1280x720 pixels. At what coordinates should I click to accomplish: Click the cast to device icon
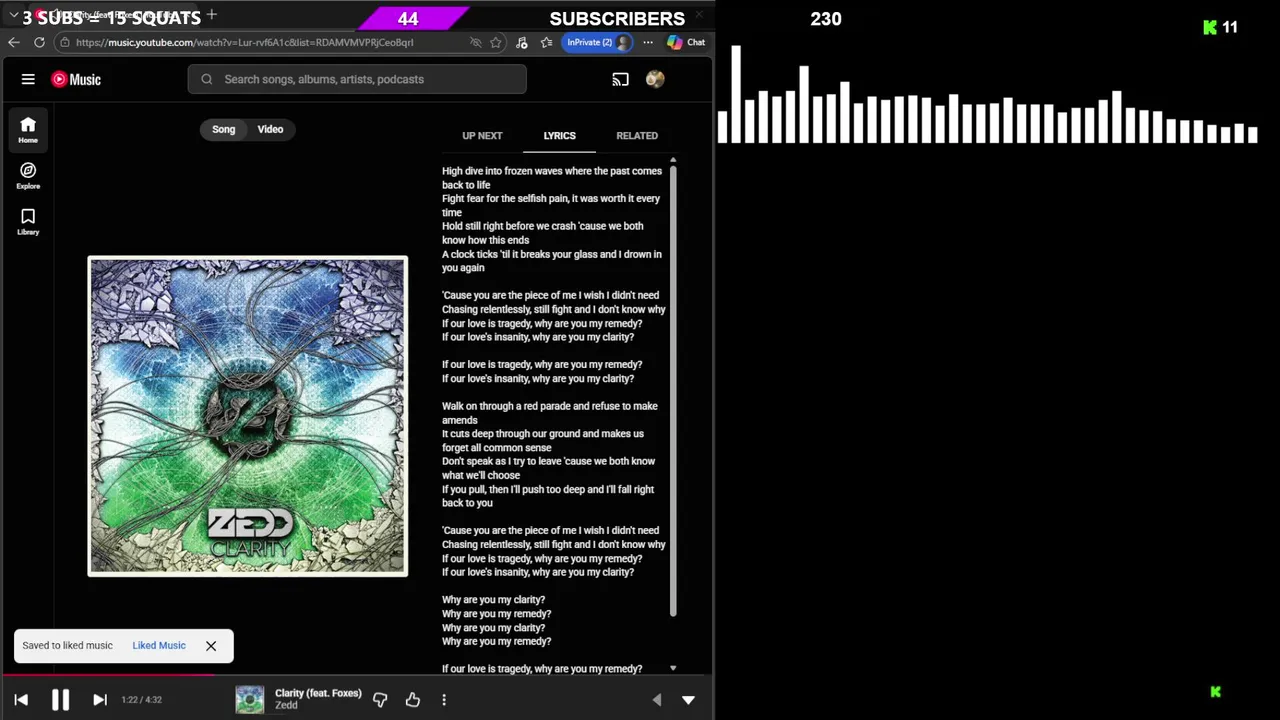[x=620, y=79]
